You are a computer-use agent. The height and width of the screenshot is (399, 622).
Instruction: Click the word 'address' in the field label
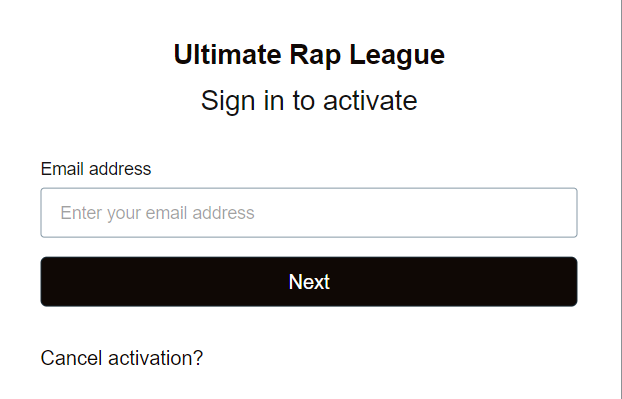click(120, 169)
